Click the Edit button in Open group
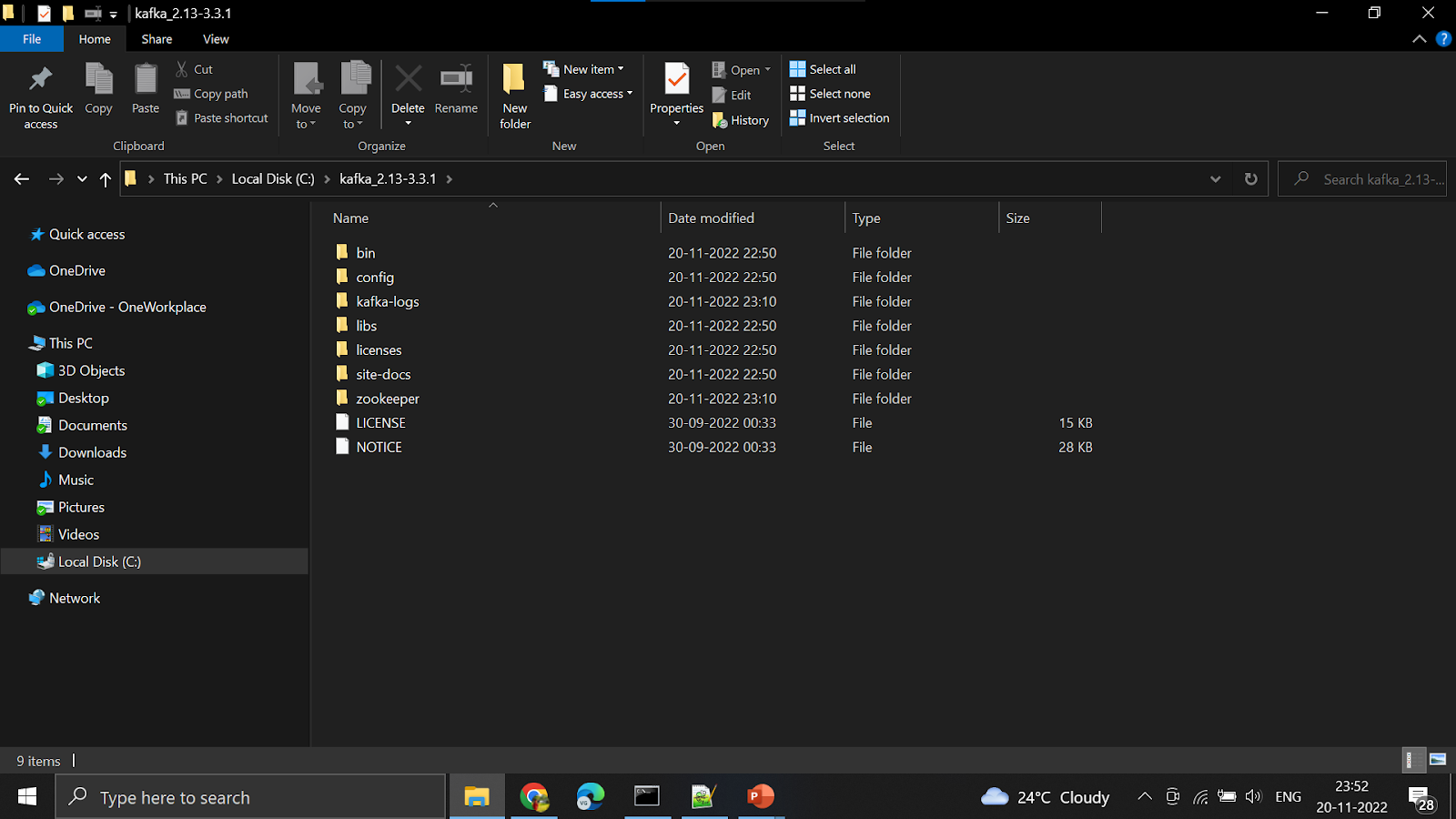 tap(732, 95)
